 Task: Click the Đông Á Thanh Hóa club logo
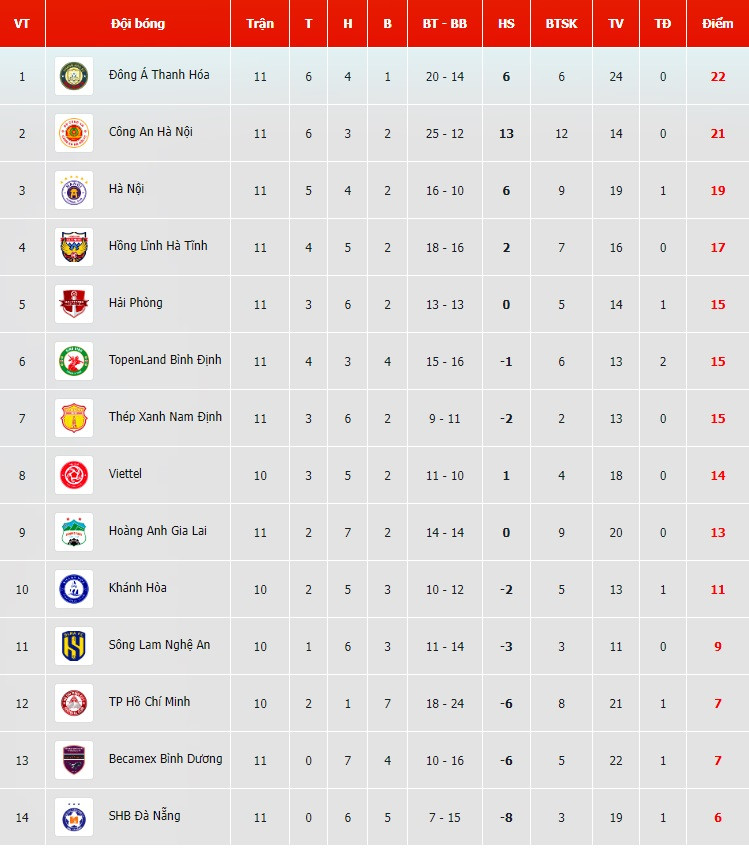tap(74, 76)
